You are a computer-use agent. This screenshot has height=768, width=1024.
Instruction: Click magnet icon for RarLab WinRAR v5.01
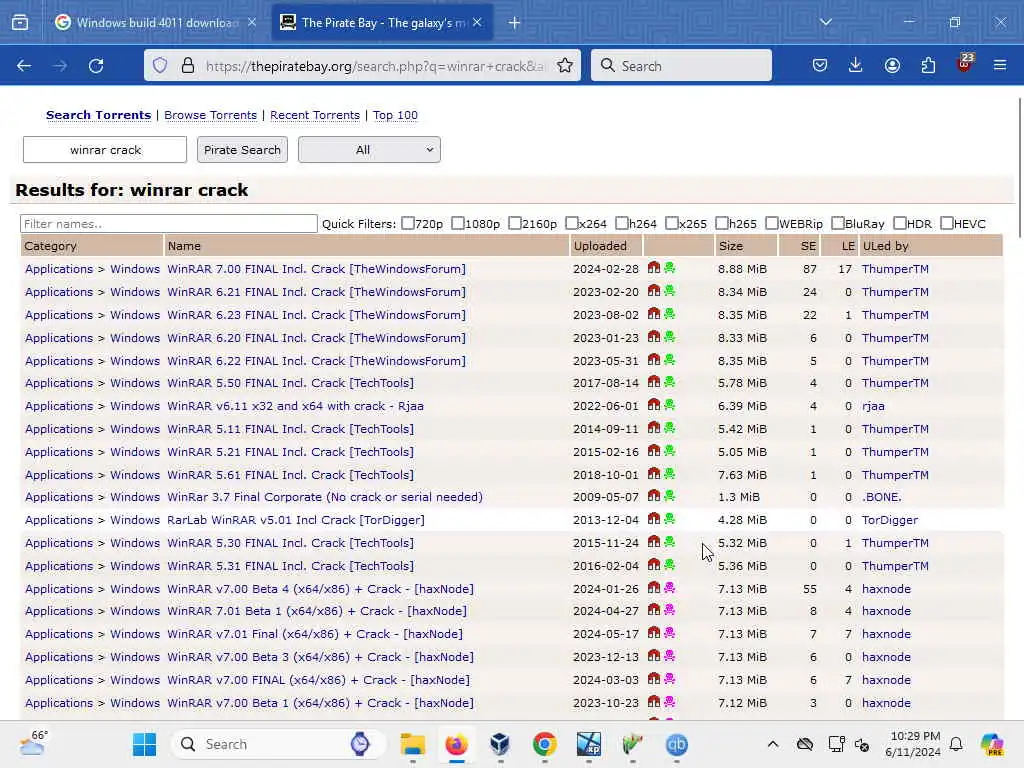point(654,519)
